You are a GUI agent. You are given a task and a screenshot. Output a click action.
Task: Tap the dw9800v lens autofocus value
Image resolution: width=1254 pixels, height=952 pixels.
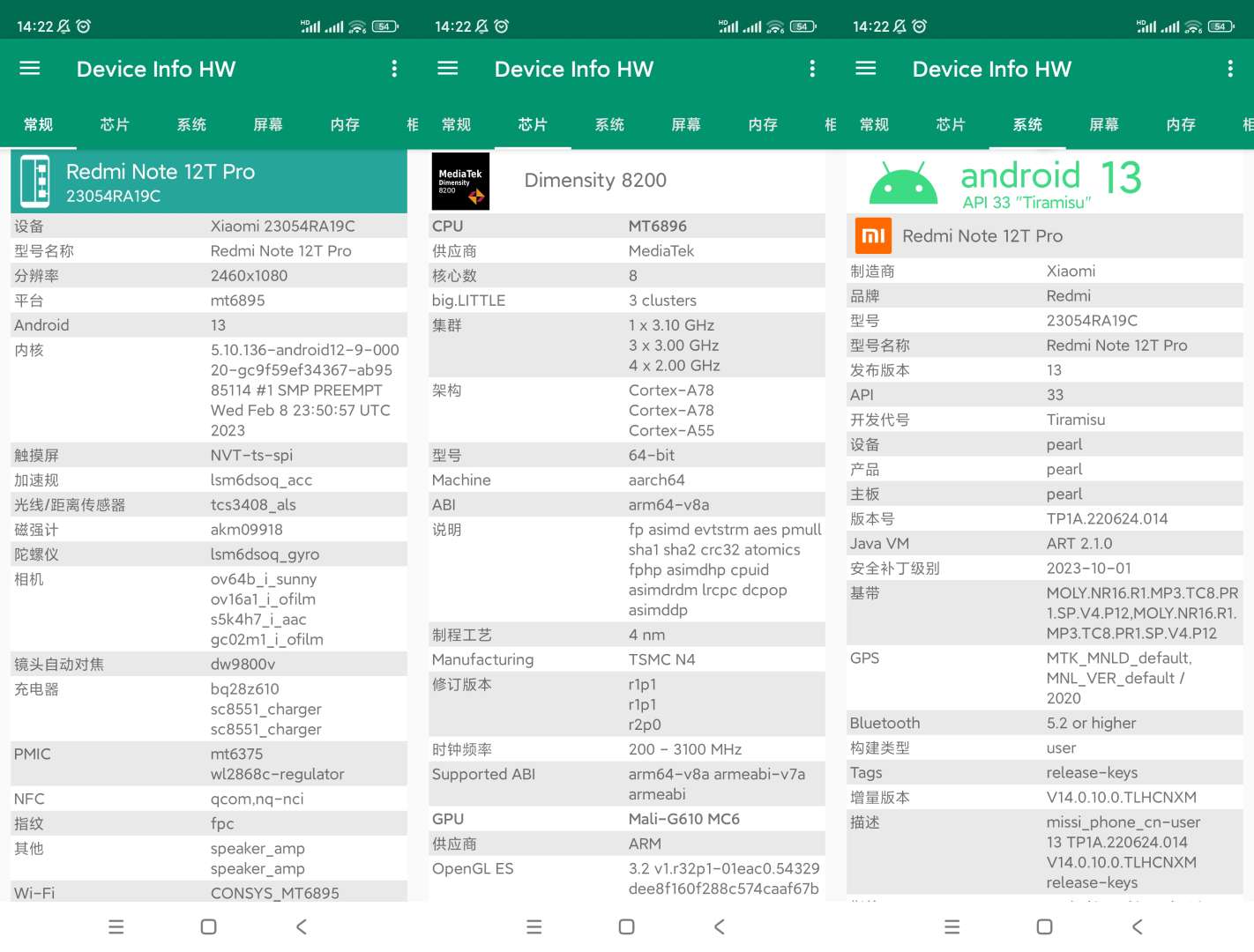click(243, 665)
